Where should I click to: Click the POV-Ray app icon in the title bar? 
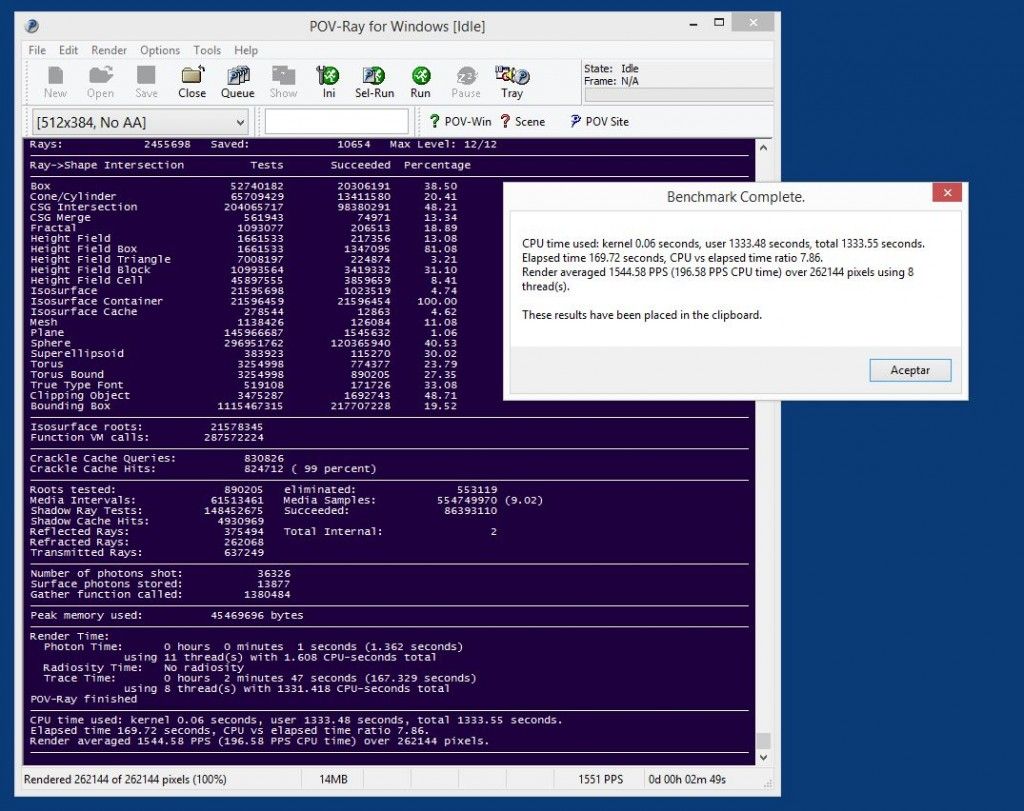[31, 26]
